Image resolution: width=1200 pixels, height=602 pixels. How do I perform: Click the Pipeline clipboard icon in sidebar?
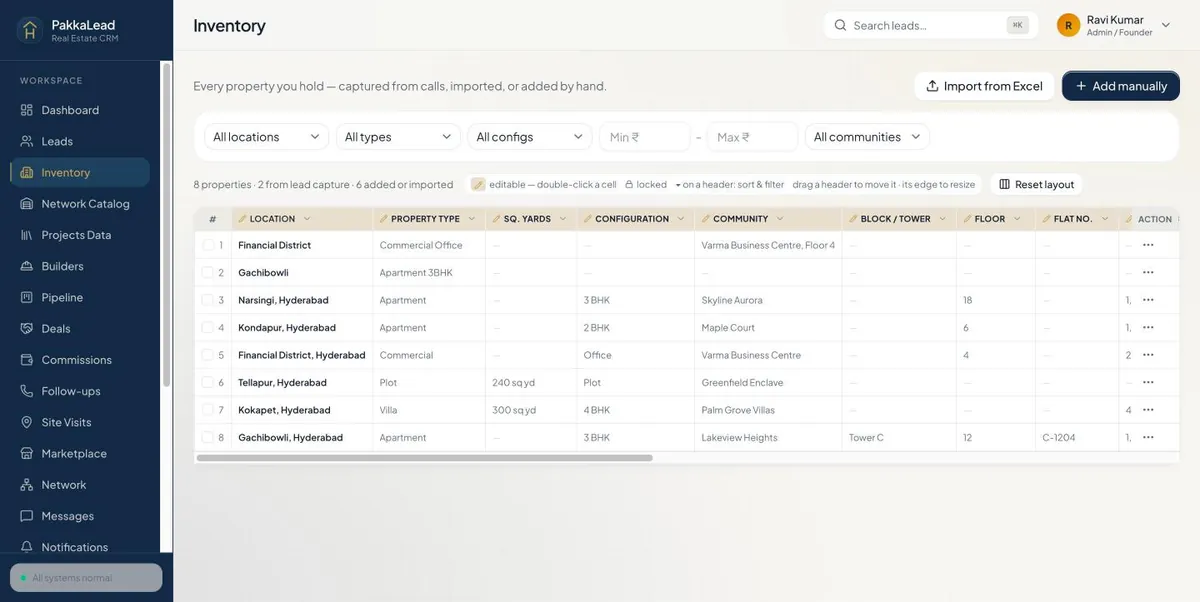pos(27,297)
